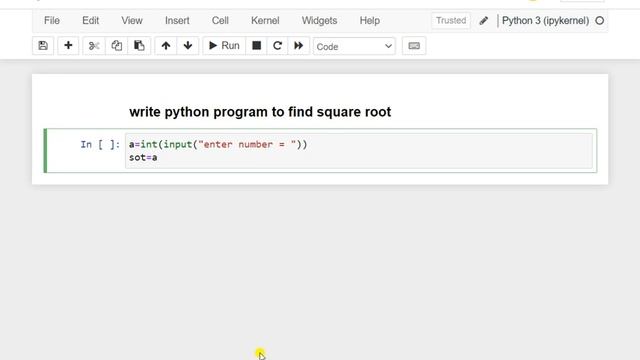
Task: Copy selected cells icon
Action: pos(117,46)
